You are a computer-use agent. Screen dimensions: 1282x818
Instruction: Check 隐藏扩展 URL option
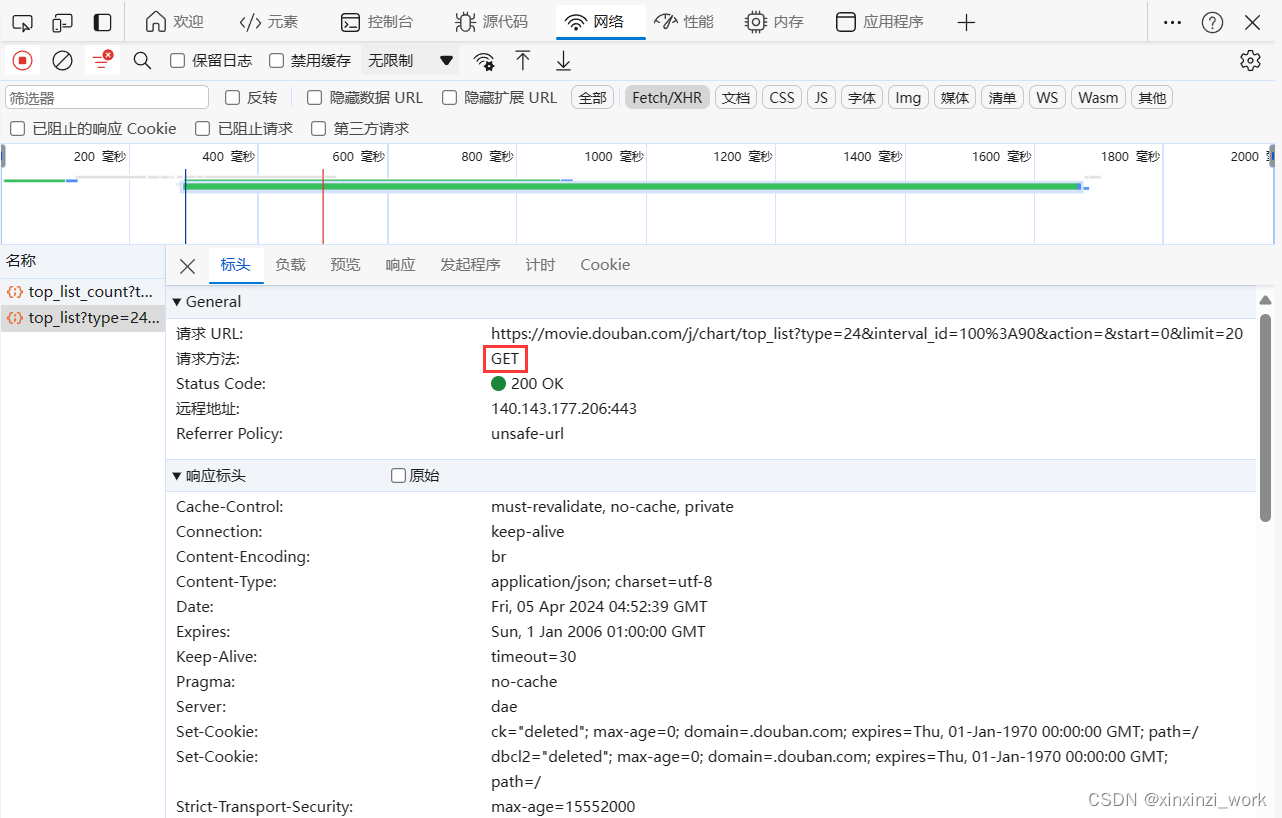pyautogui.click(x=449, y=97)
